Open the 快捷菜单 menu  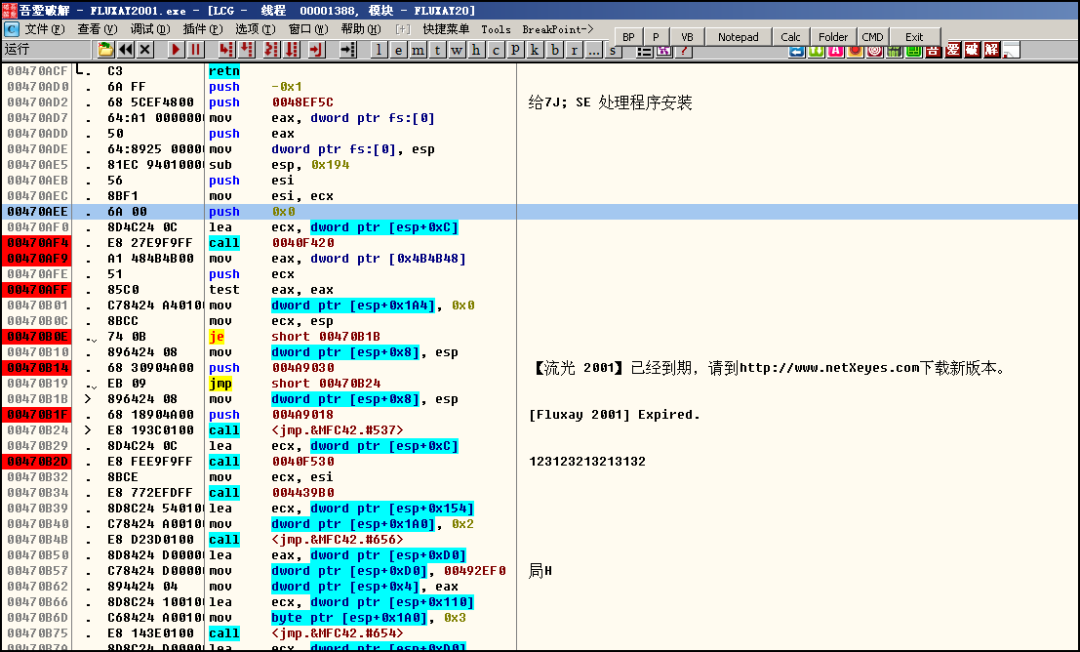coord(446,29)
